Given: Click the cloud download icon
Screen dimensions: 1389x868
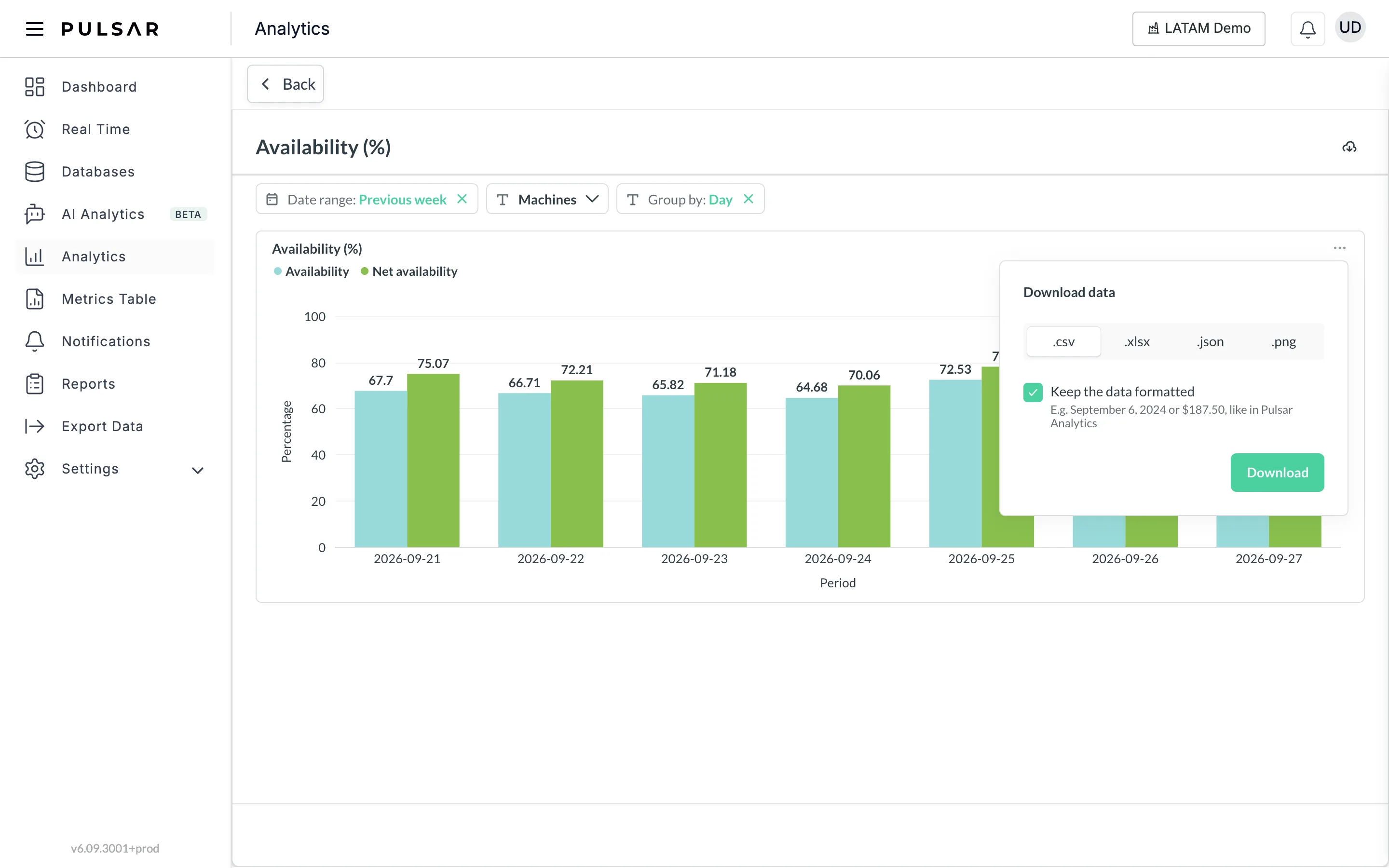Looking at the screenshot, I should tap(1349, 148).
